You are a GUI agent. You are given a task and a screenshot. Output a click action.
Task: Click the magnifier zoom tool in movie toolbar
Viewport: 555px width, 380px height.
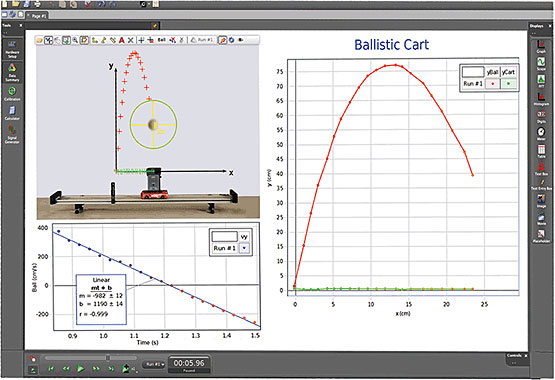coord(75,40)
